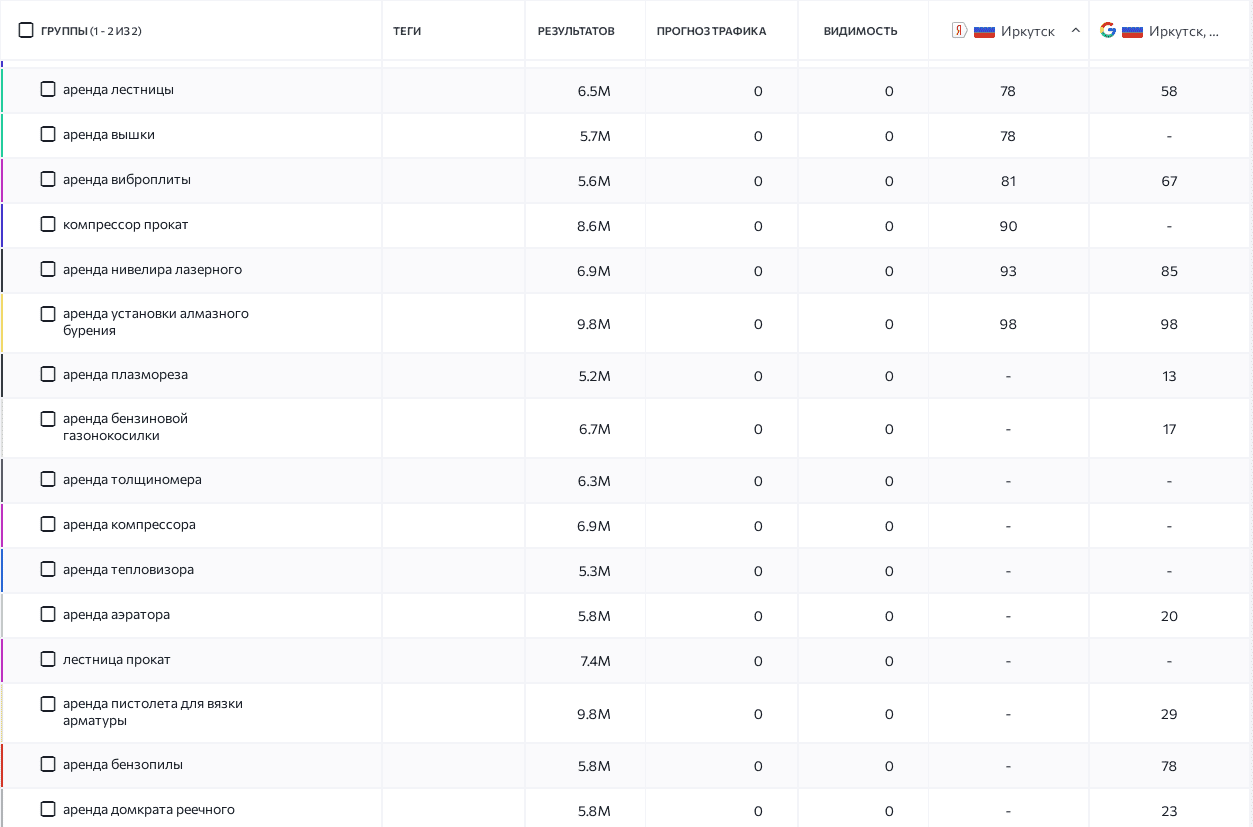This screenshot has height=827, width=1253.
Task: Click the Видимость column header
Action: click(x=860, y=31)
